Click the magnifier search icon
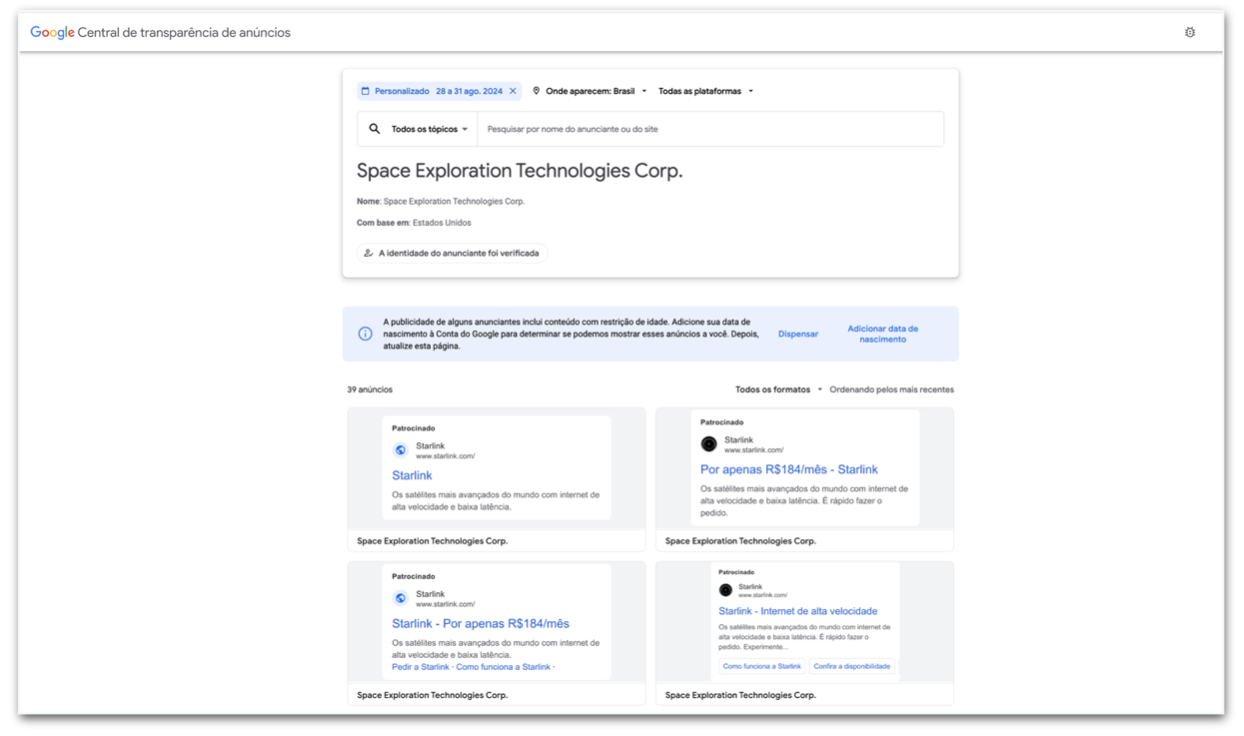 (375, 129)
